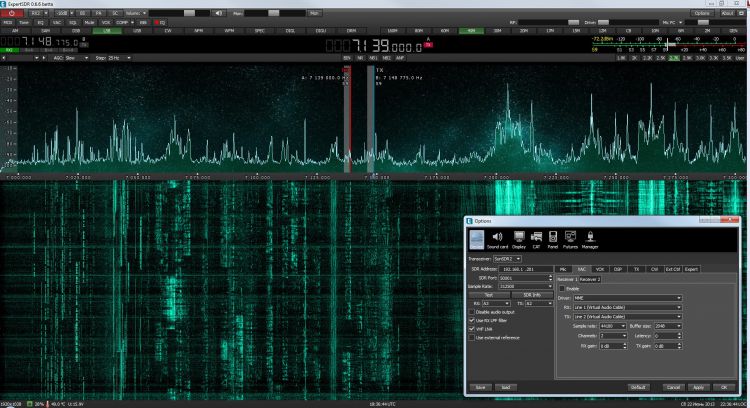
Task: Open the Options button at top right
Action: [x=702, y=13]
